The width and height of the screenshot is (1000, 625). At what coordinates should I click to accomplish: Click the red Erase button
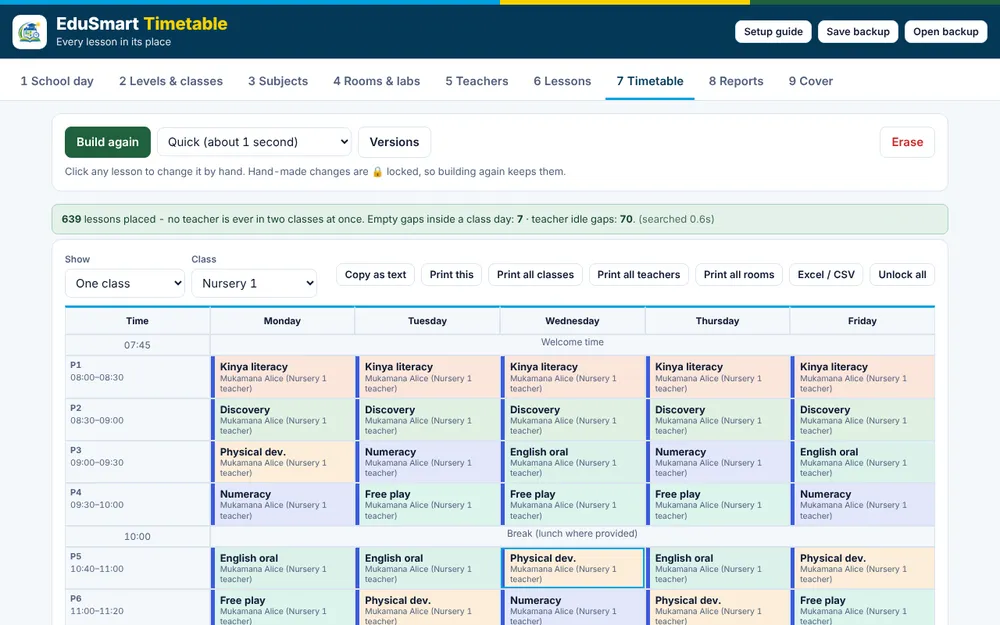click(907, 142)
